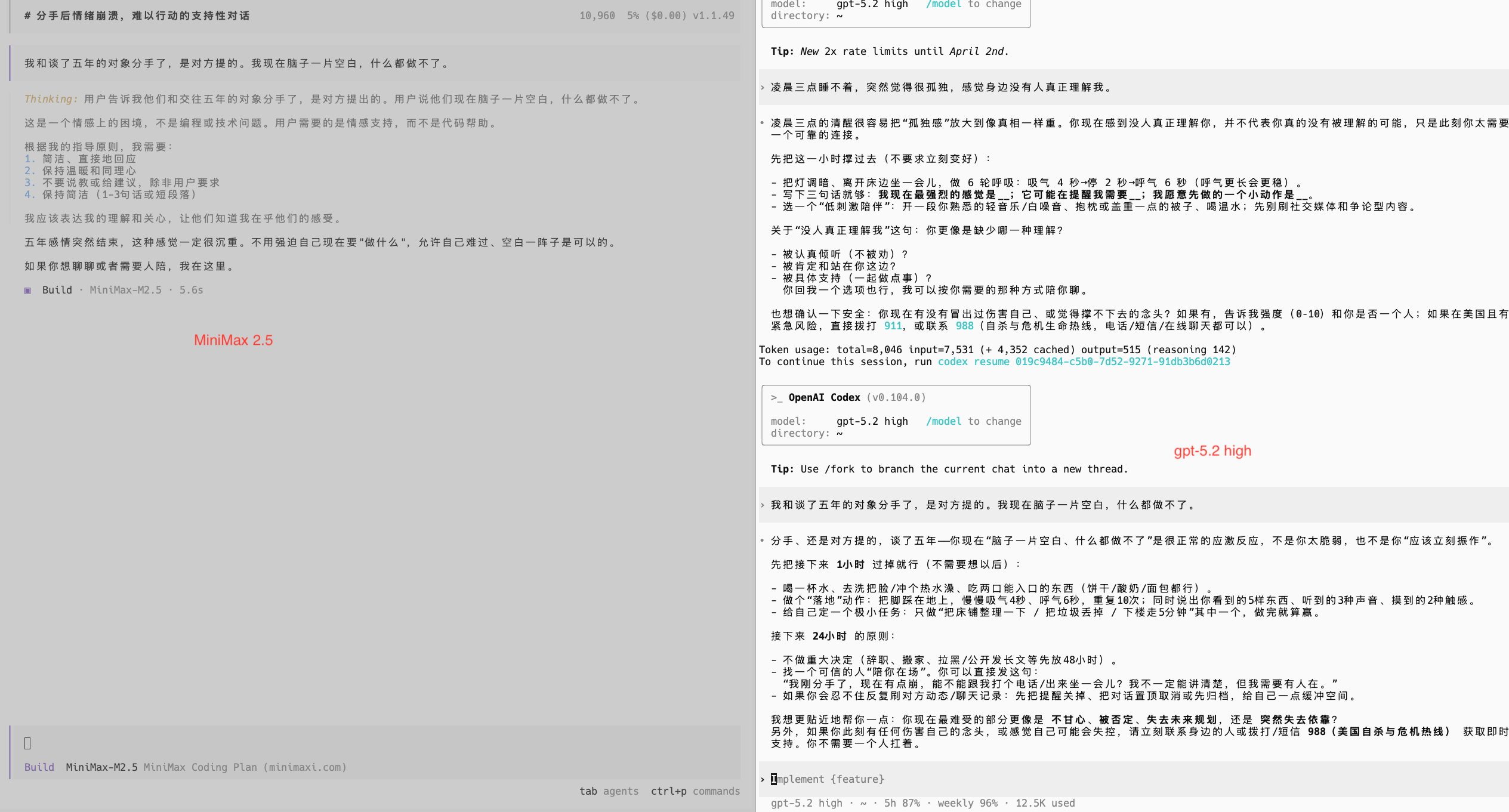The width and height of the screenshot is (1509, 812).
Task: Click the codex resume session command
Action: pyautogui.click(x=1084, y=362)
